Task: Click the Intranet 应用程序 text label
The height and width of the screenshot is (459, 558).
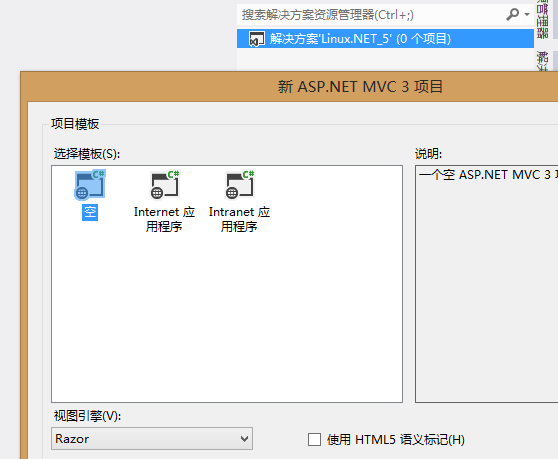Action: click(x=239, y=219)
